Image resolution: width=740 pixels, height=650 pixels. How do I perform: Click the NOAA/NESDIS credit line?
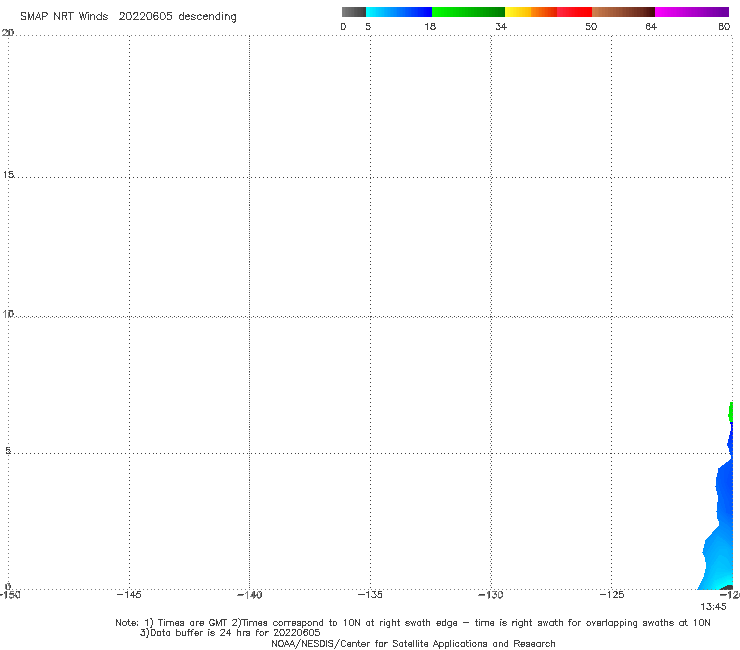[x=413, y=644]
